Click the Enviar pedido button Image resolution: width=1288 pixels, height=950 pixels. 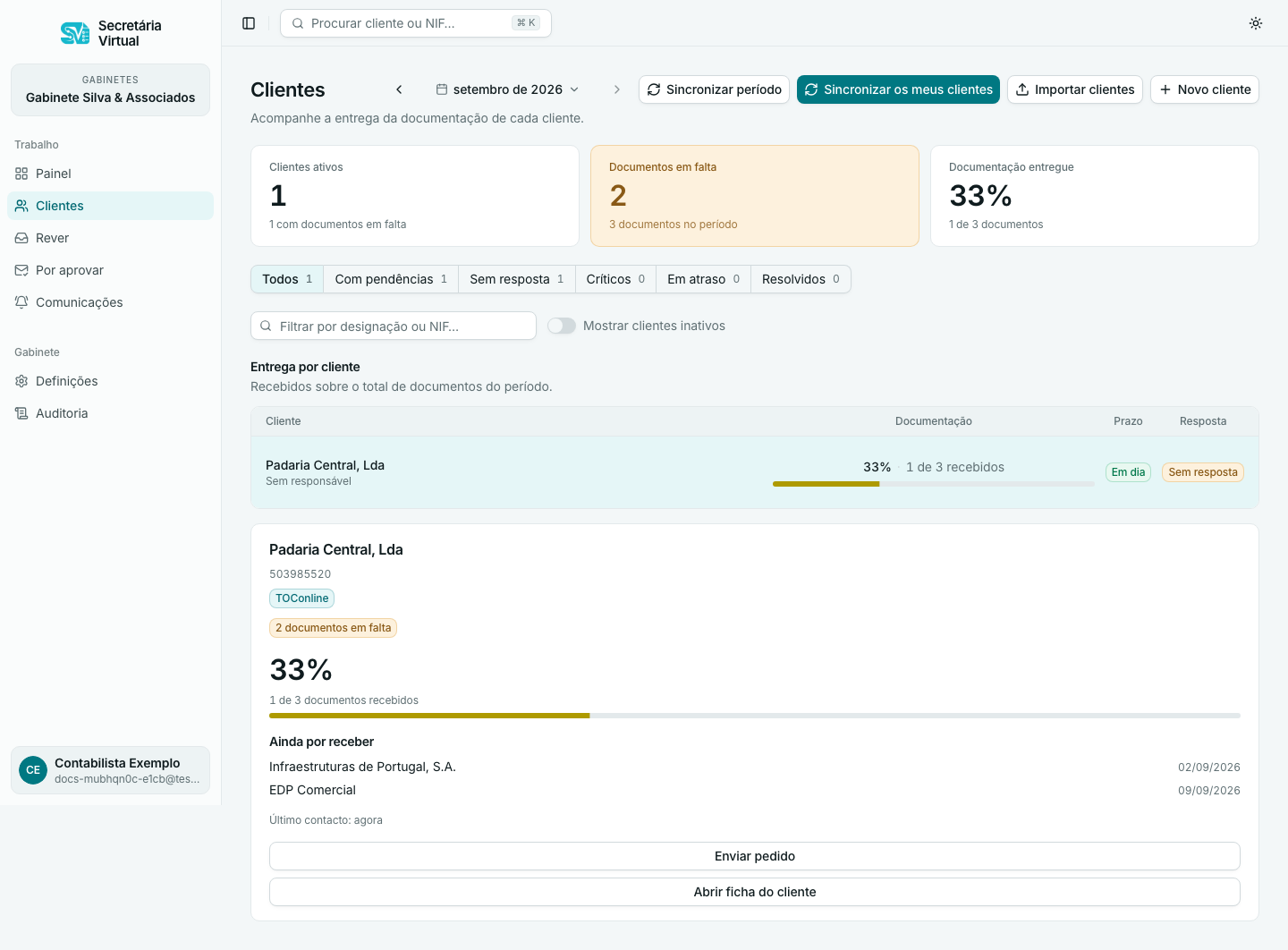pos(755,856)
